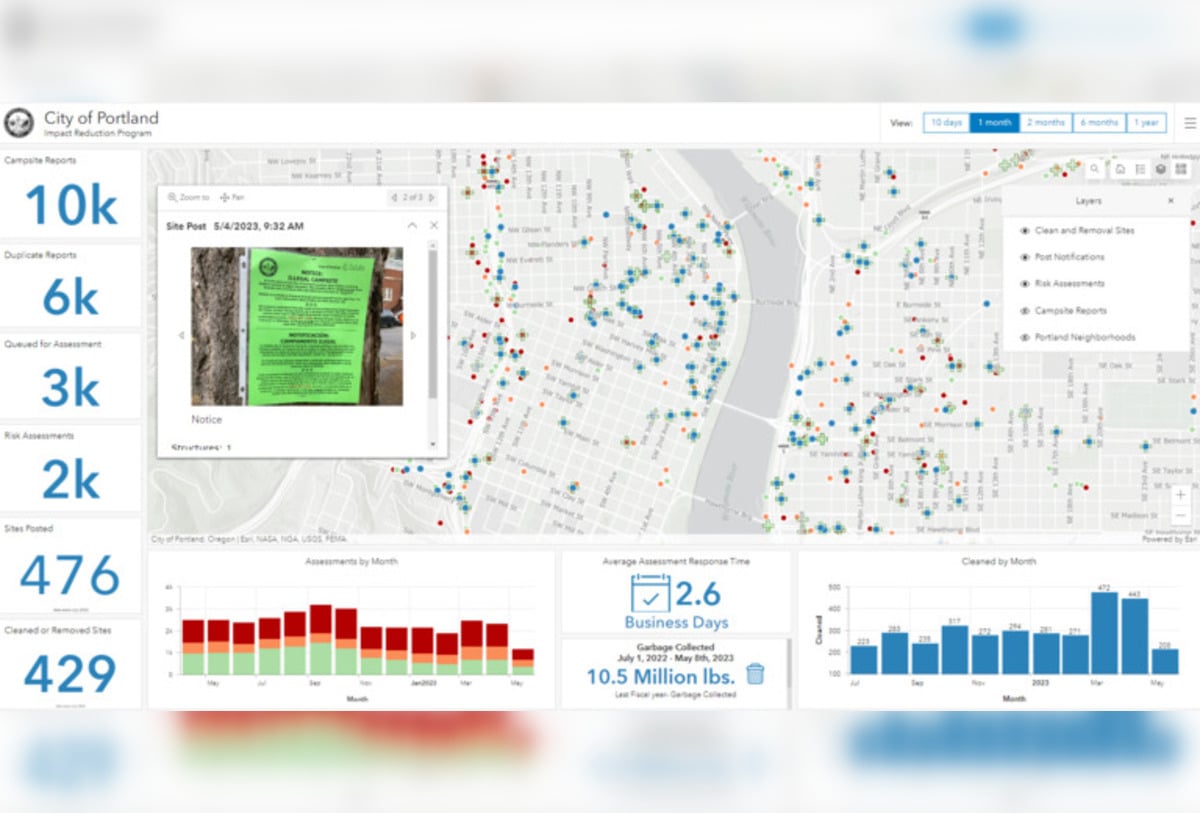The width and height of the screenshot is (1200, 813).
Task: Open the basemap gallery icon
Action: point(1181,169)
